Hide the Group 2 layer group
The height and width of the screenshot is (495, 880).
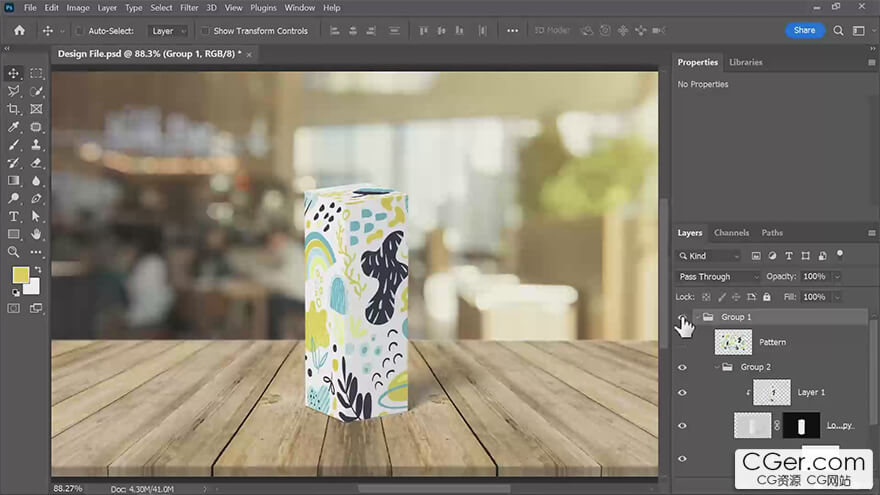click(682, 367)
